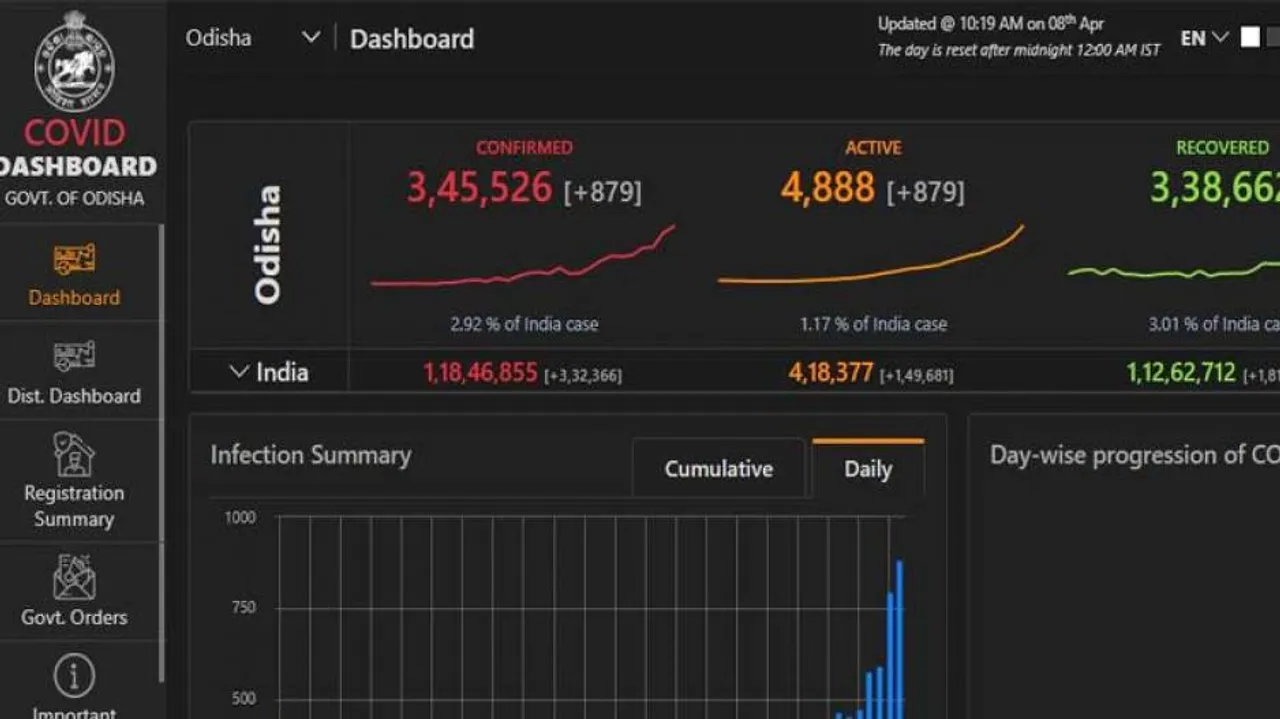Switch to the Daily tab

click(867, 469)
